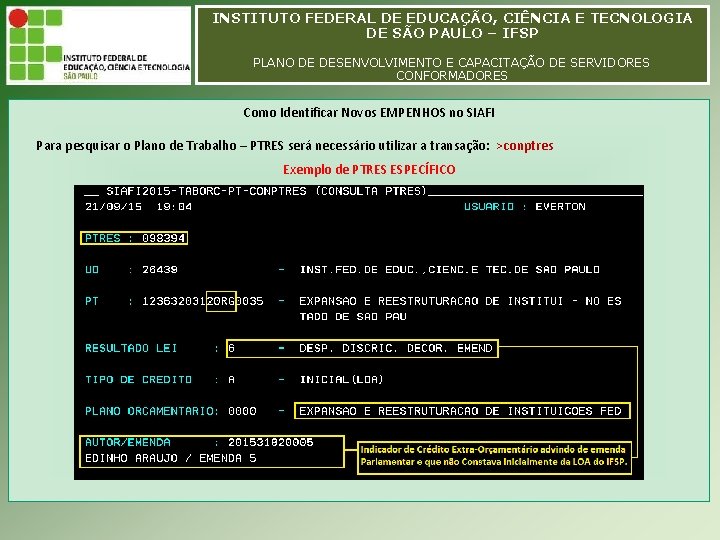Click the USUARIO value EVERTON
720x540 pixels.
[x=561, y=207]
